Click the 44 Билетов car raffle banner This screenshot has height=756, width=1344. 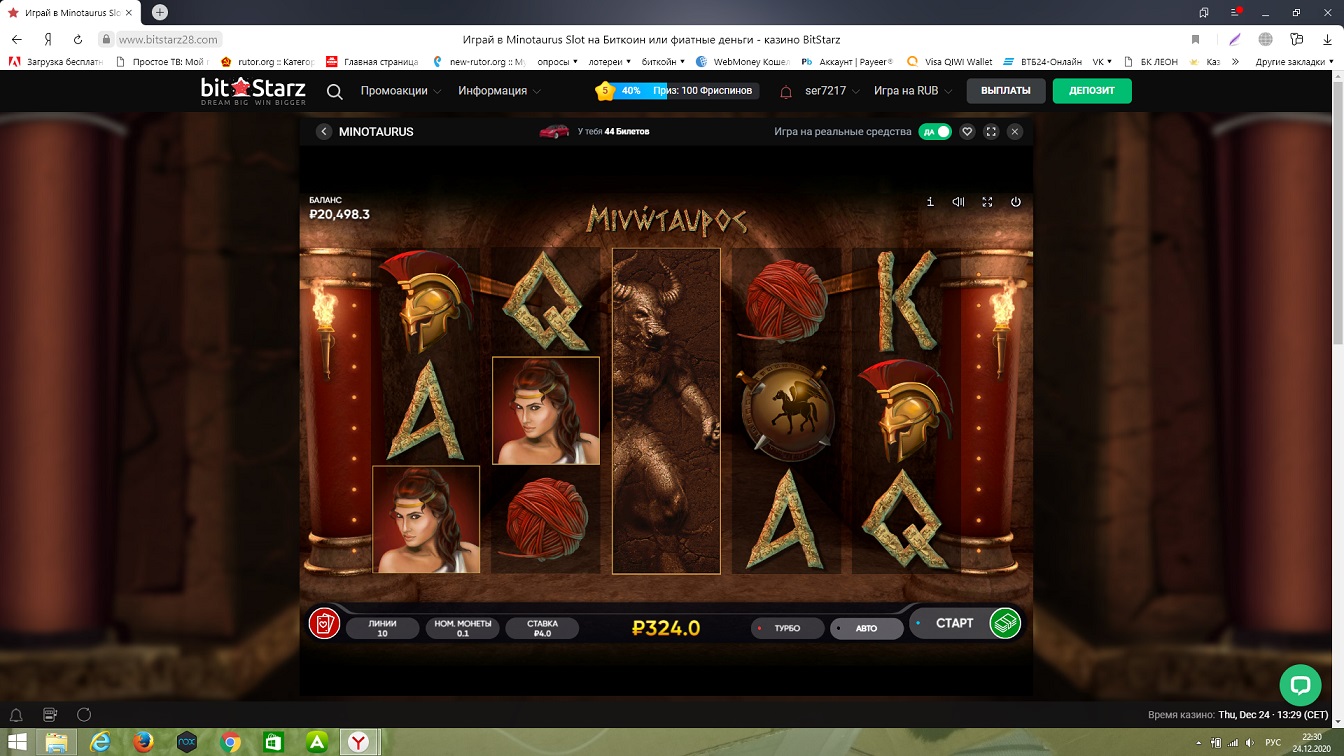click(x=594, y=132)
